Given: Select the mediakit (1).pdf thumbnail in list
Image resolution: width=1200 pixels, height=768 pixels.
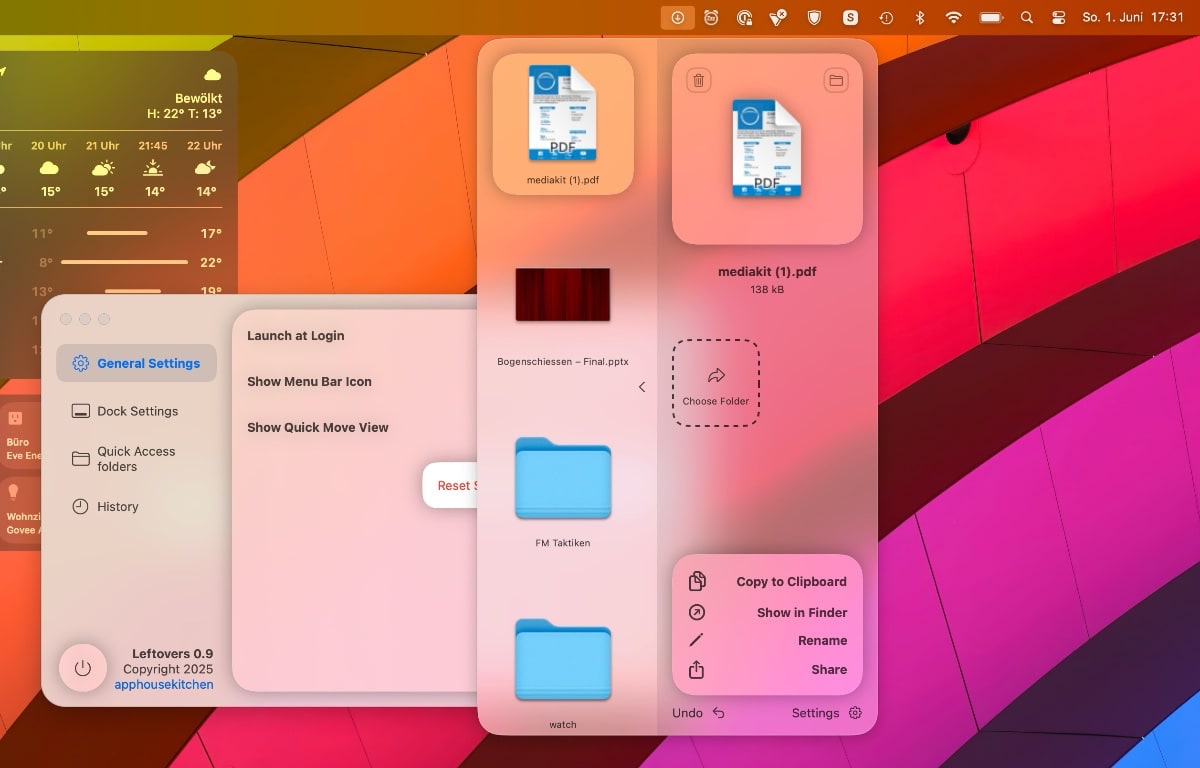Looking at the screenshot, I should [563, 122].
